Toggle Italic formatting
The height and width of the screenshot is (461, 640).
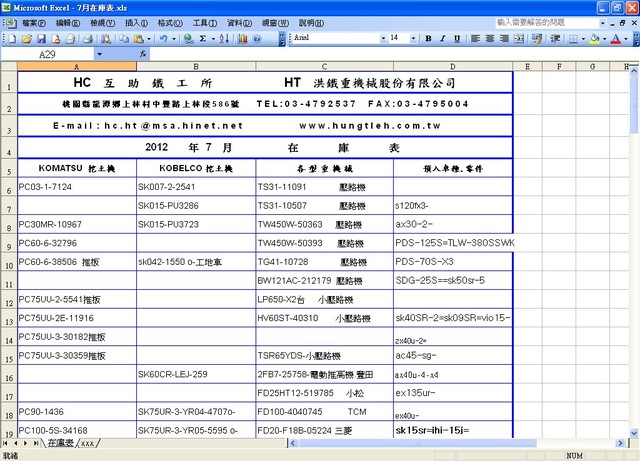tap(442, 38)
